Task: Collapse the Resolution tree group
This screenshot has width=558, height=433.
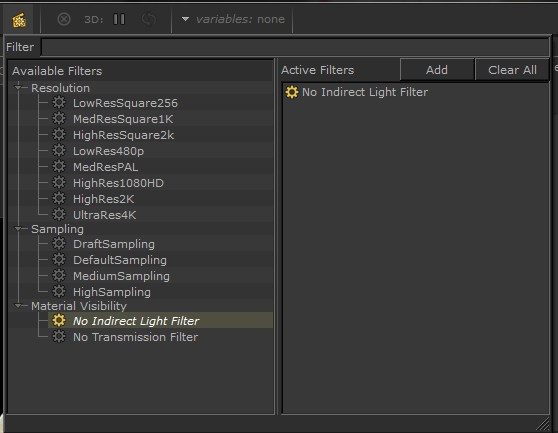Action: coord(17,88)
